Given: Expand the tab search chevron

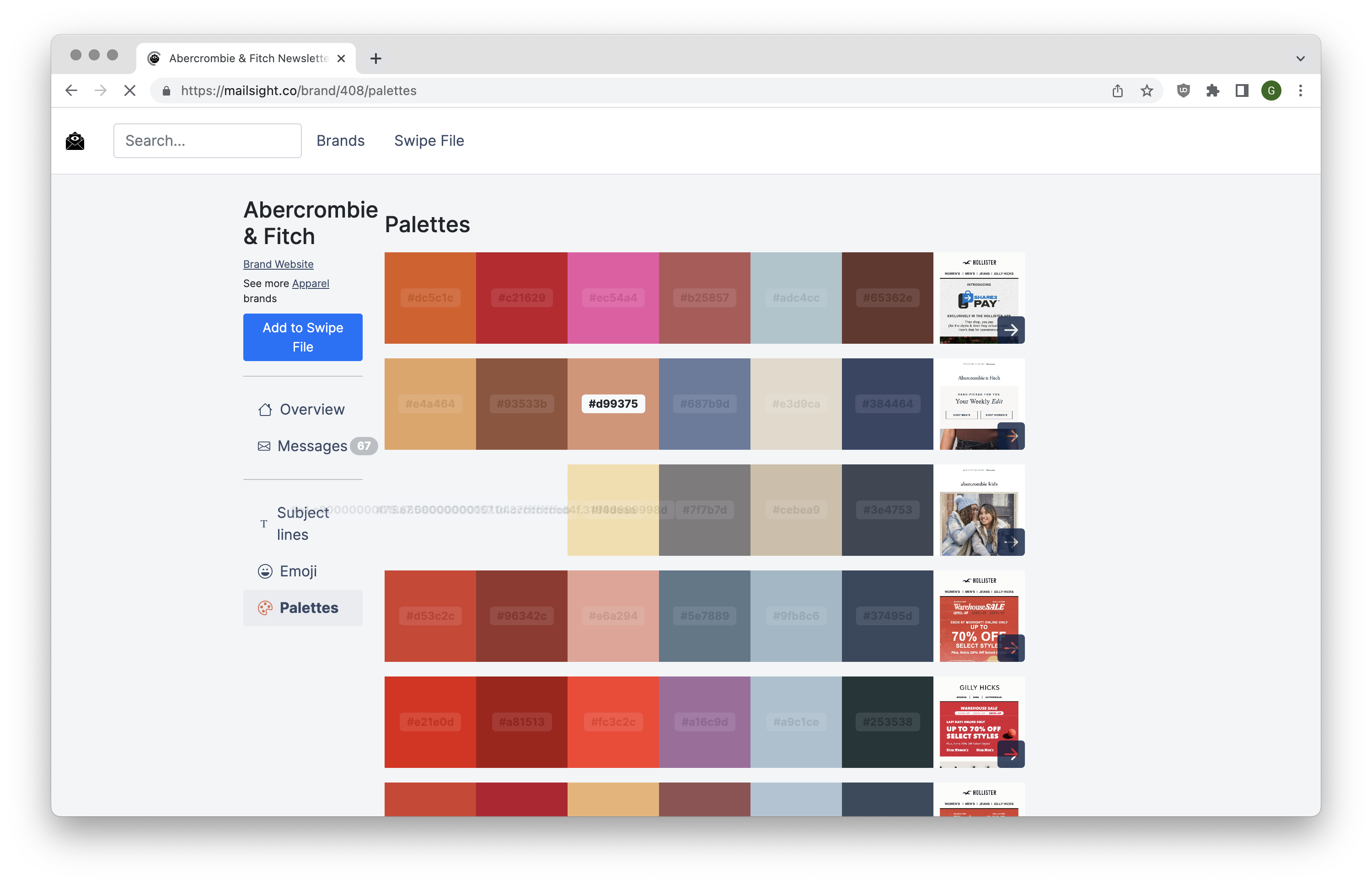Looking at the screenshot, I should [1300, 59].
